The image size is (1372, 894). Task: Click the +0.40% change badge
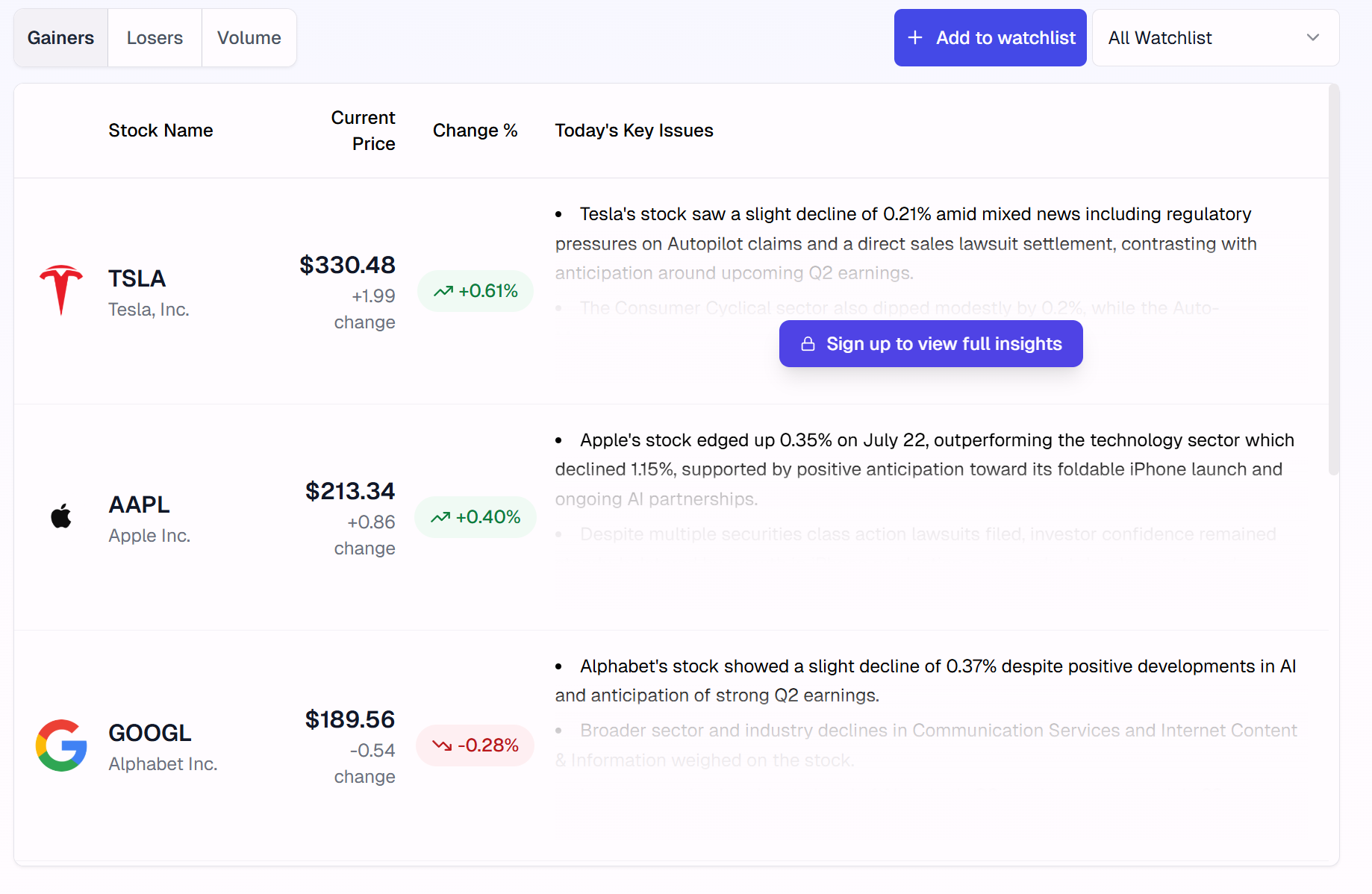click(x=475, y=517)
